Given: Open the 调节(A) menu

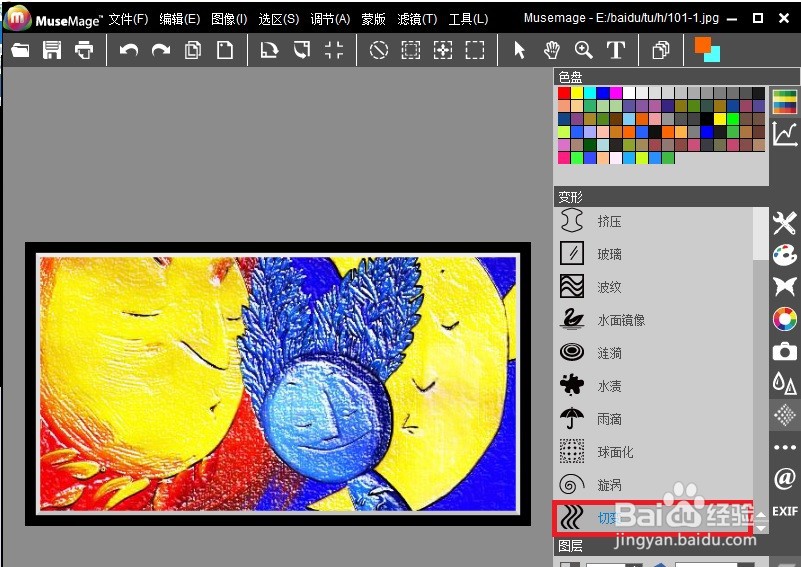Looking at the screenshot, I should point(330,19).
